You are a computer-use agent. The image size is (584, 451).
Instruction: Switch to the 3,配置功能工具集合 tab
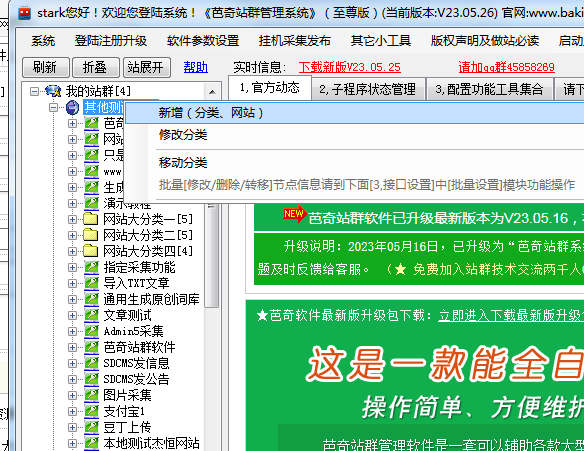tap(489, 89)
